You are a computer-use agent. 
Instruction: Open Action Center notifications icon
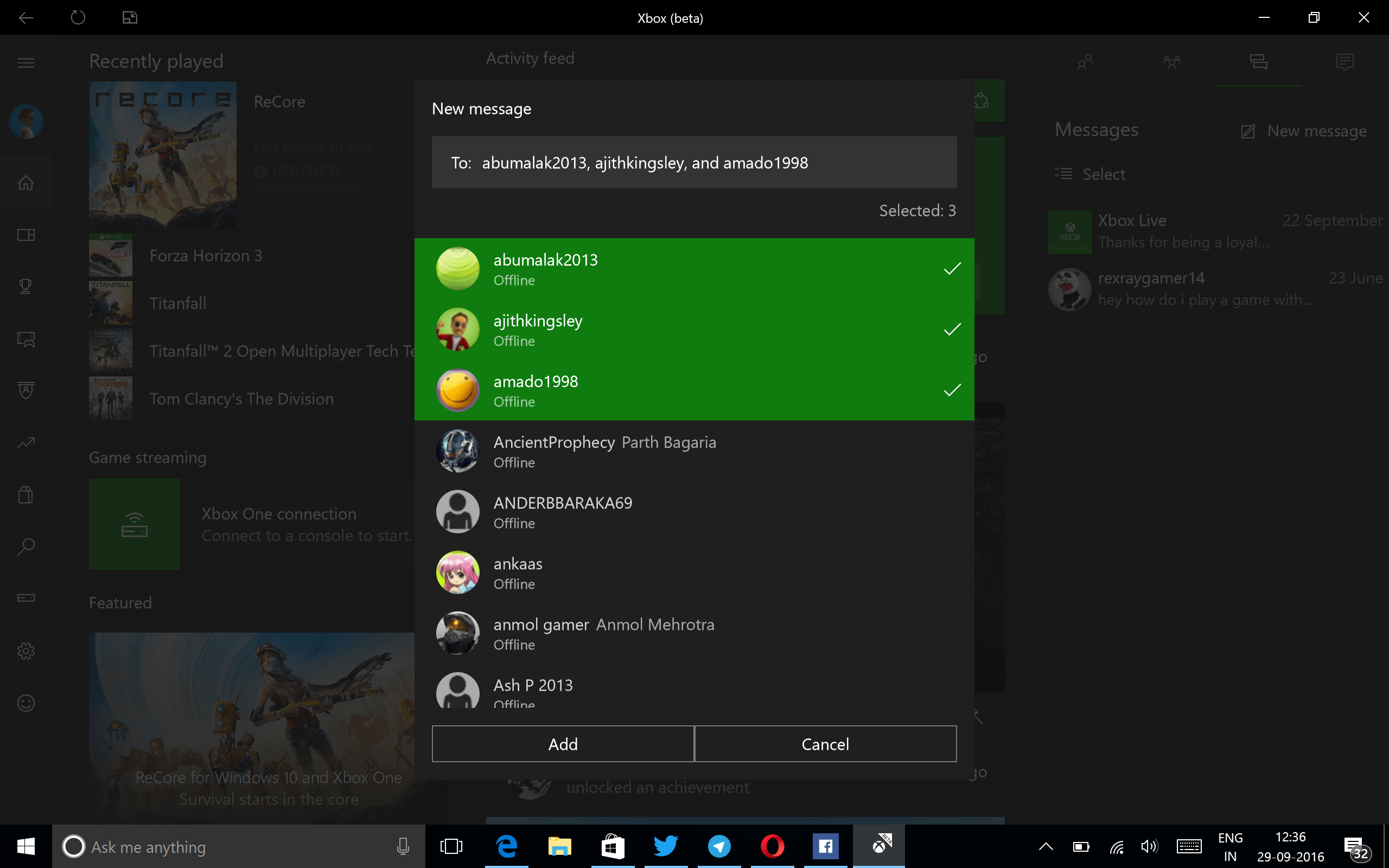1358,848
